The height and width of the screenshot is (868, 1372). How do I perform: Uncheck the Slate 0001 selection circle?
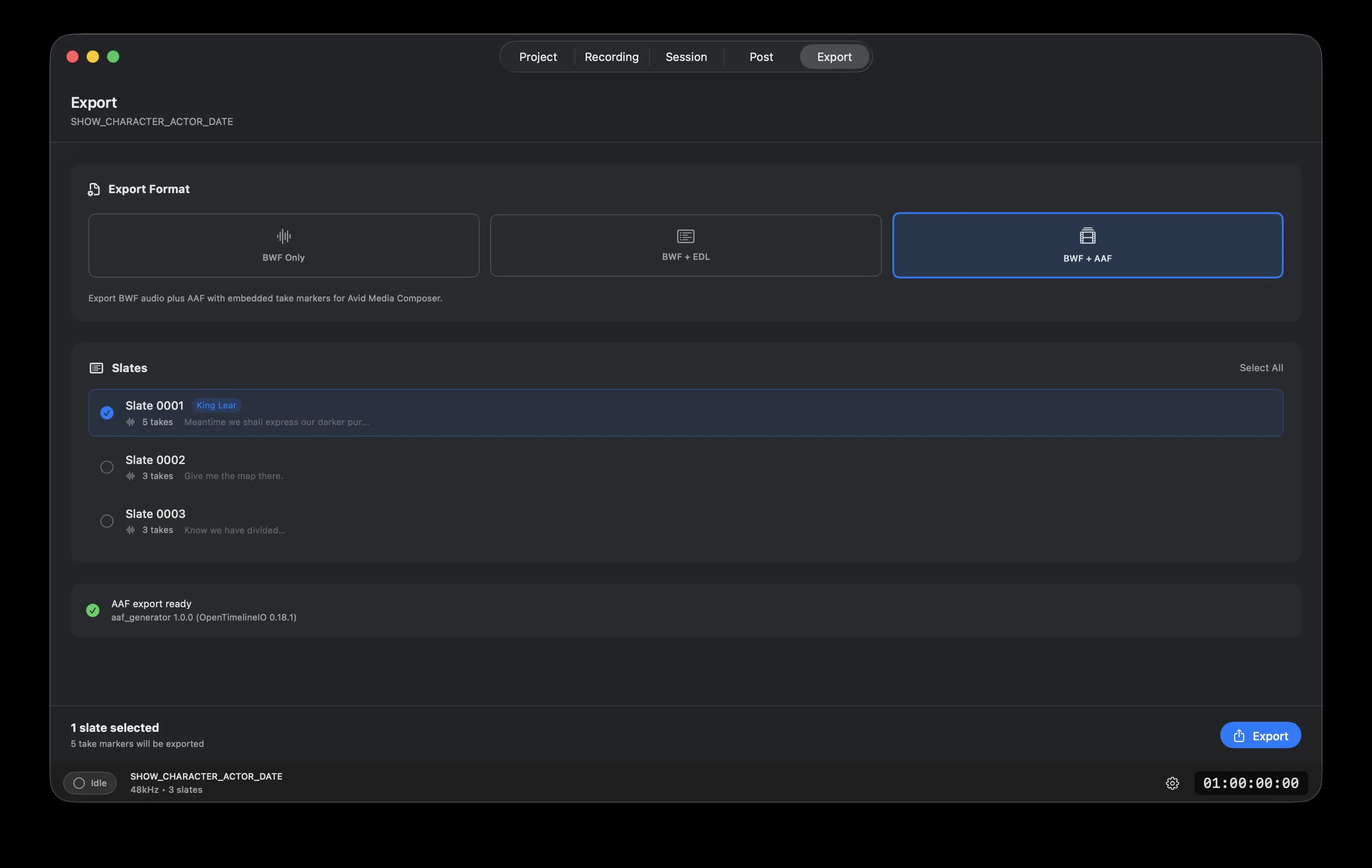107,413
